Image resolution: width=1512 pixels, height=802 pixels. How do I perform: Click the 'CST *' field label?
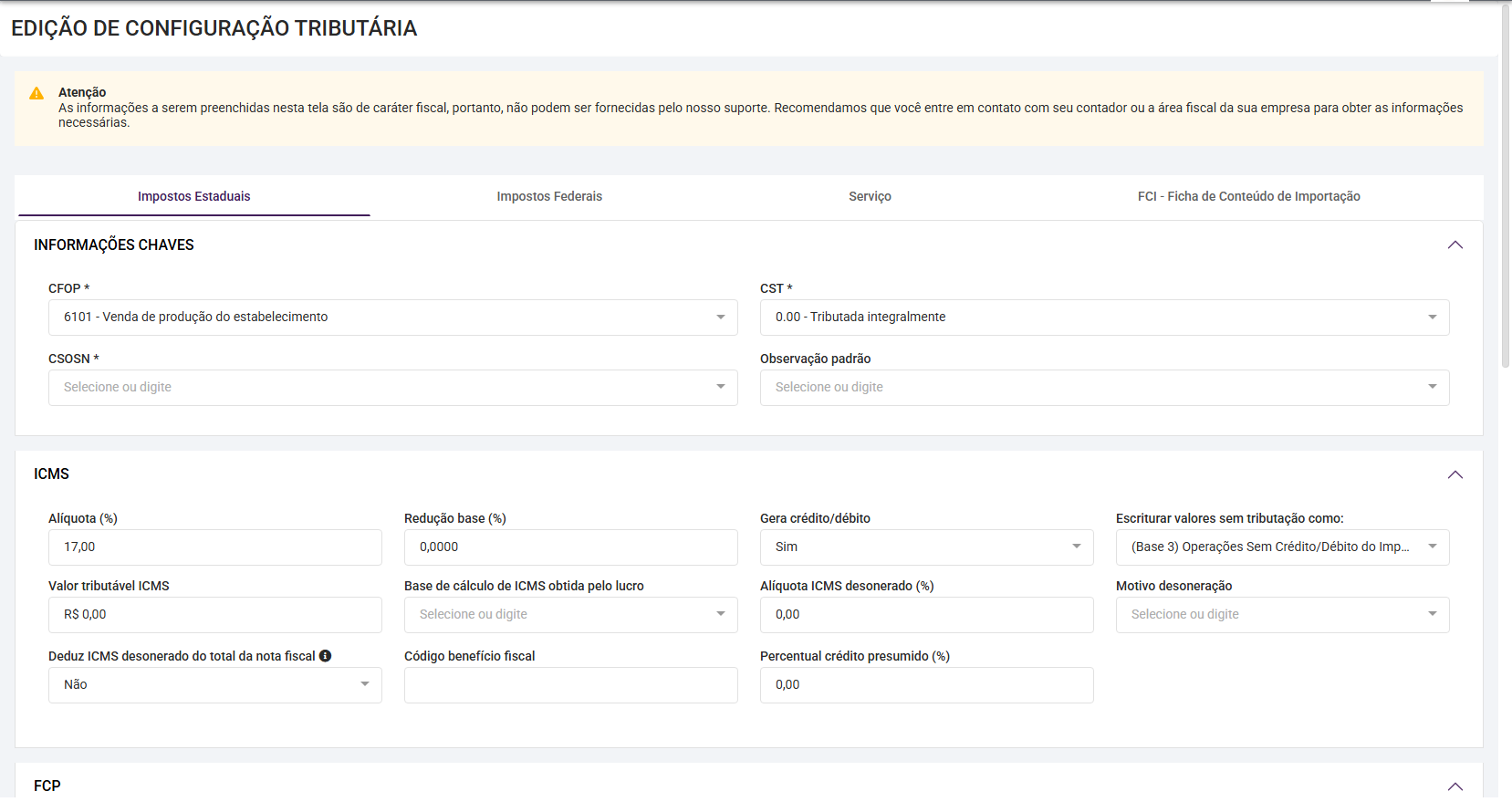tap(777, 288)
